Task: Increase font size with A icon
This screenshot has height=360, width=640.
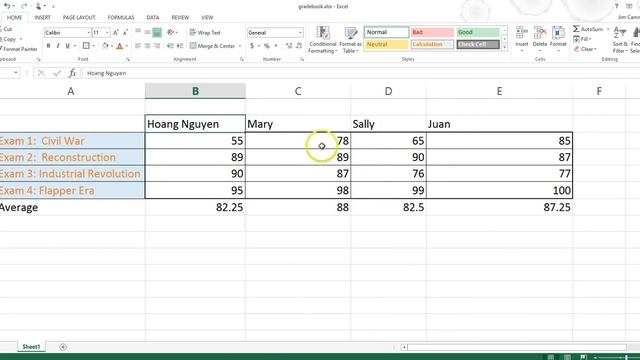Action: click(x=116, y=32)
